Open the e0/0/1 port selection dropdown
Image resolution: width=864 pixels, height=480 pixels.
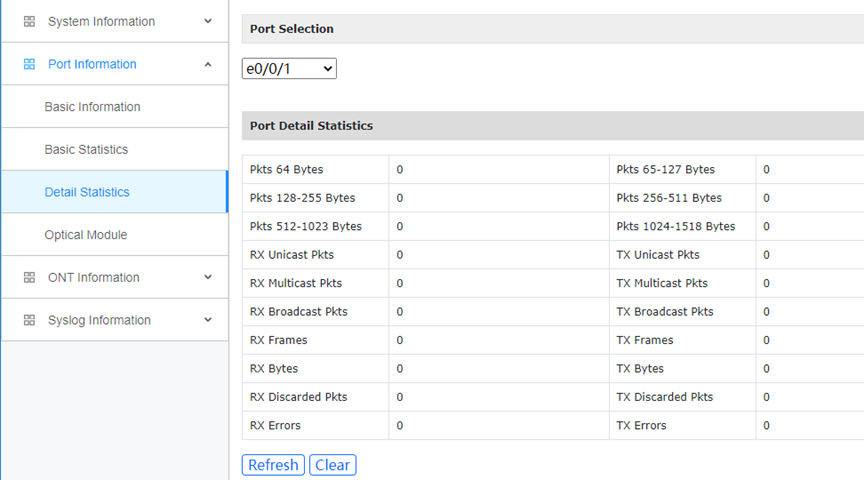[289, 69]
